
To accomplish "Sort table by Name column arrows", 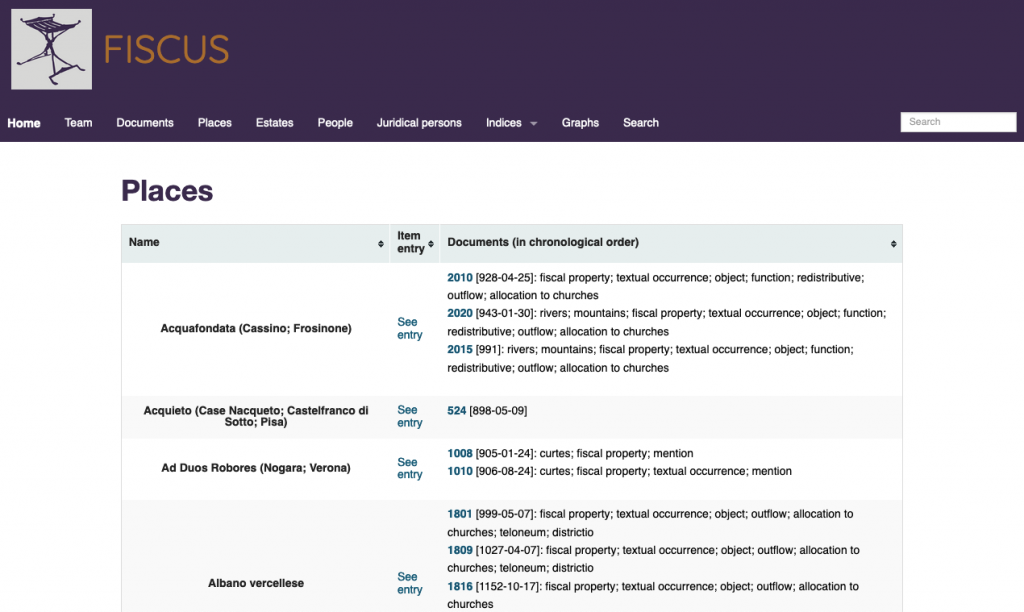I will click(x=381, y=244).
